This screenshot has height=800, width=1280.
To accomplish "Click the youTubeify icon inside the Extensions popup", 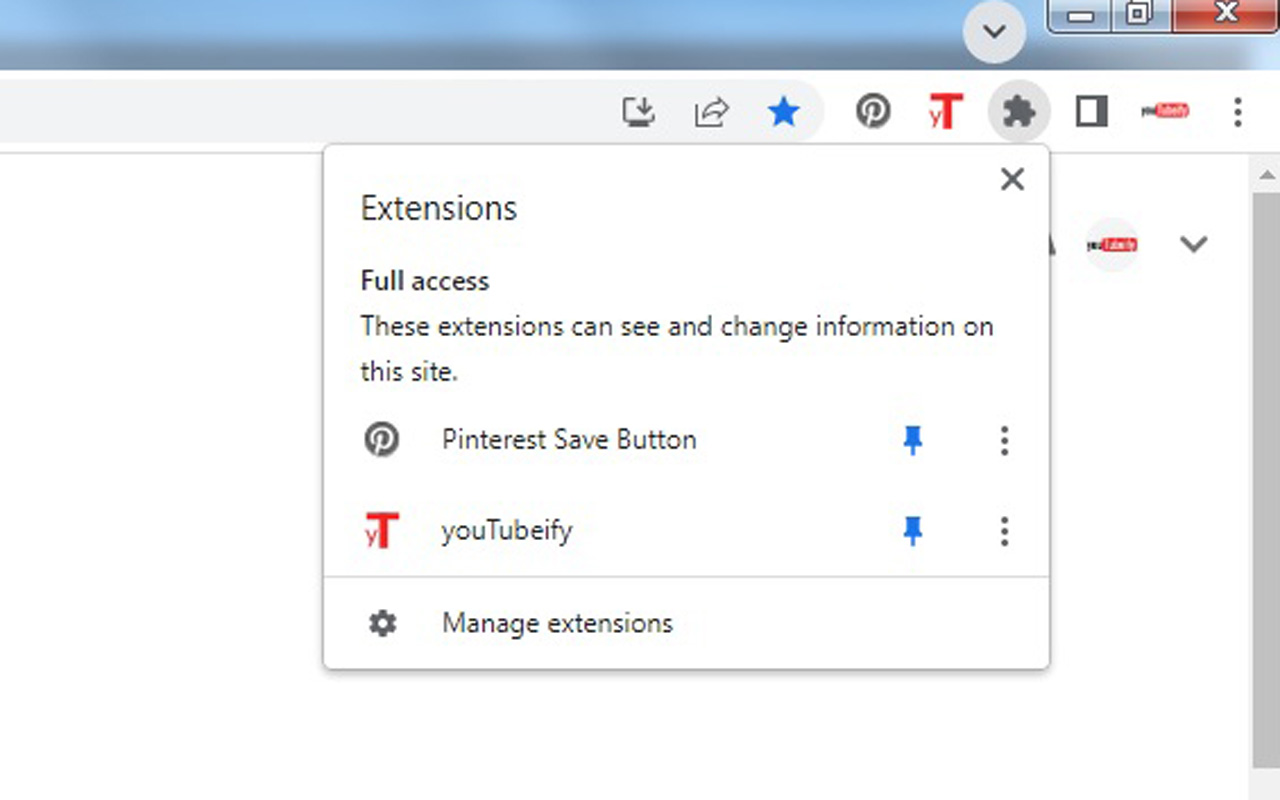I will click(x=381, y=530).
